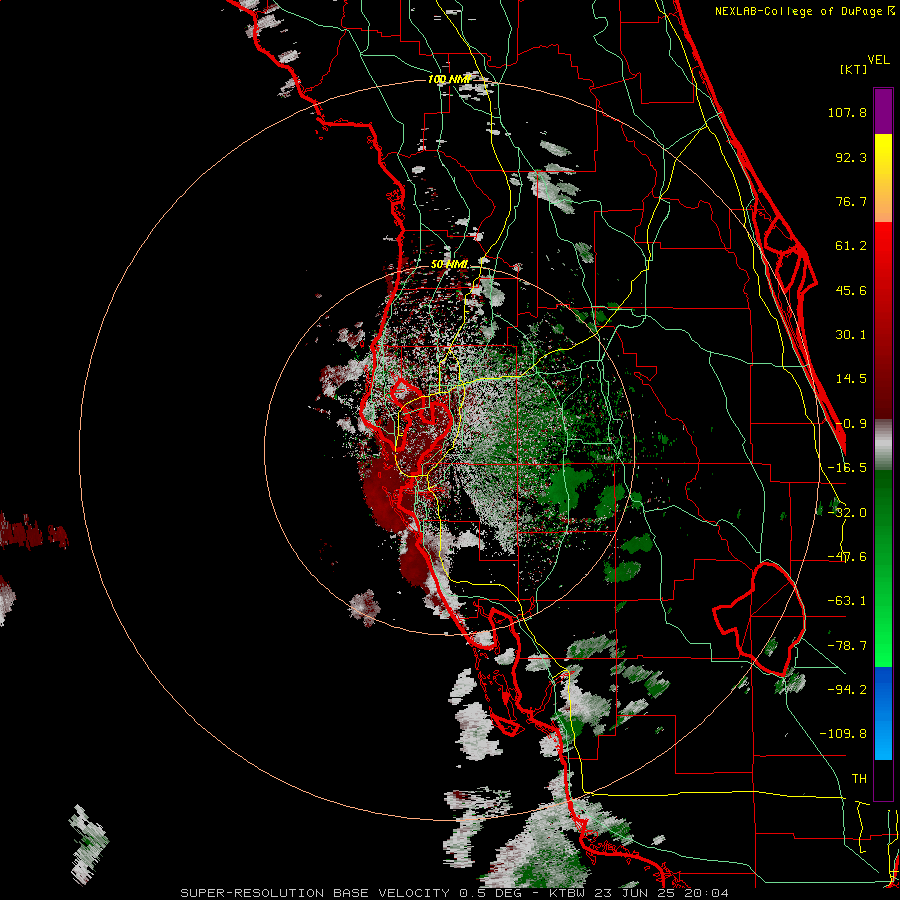Select the 107.8 velocity scale value
Screen dimensions: 900x900
847,112
